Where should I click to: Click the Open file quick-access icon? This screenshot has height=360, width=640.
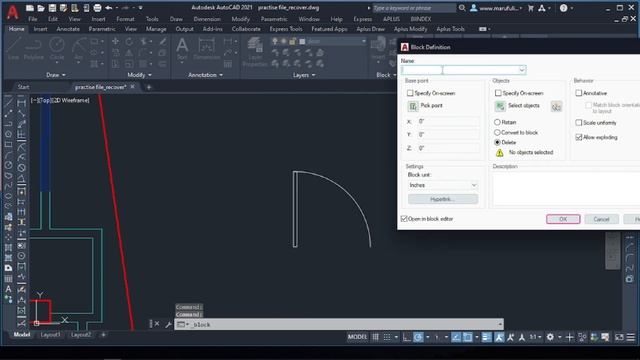tap(41, 8)
